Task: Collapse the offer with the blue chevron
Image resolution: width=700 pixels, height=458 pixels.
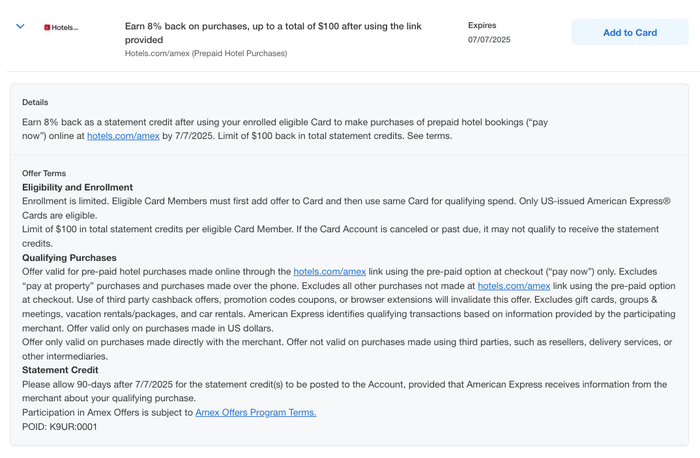Action: (x=20, y=26)
